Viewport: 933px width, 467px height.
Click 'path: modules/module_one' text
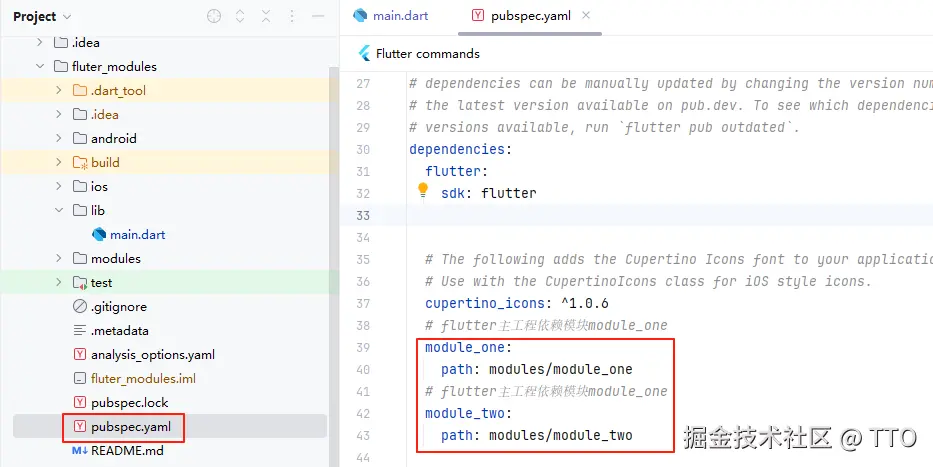coord(537,369)
